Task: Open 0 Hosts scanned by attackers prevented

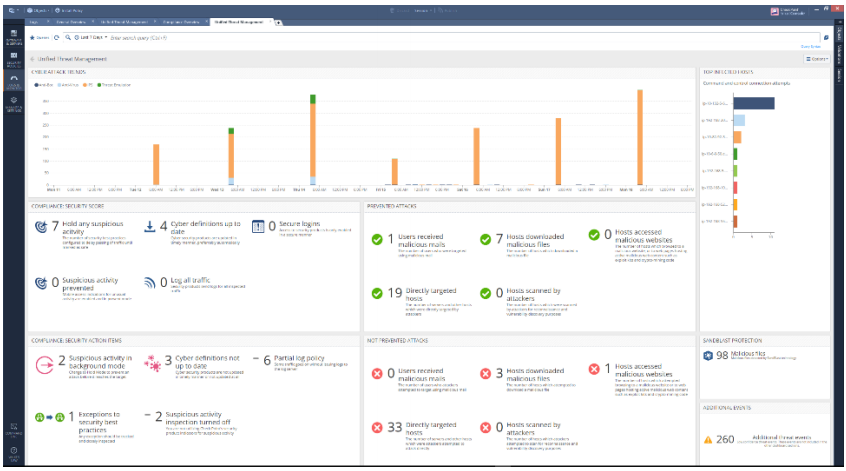Action: point(530,302)
